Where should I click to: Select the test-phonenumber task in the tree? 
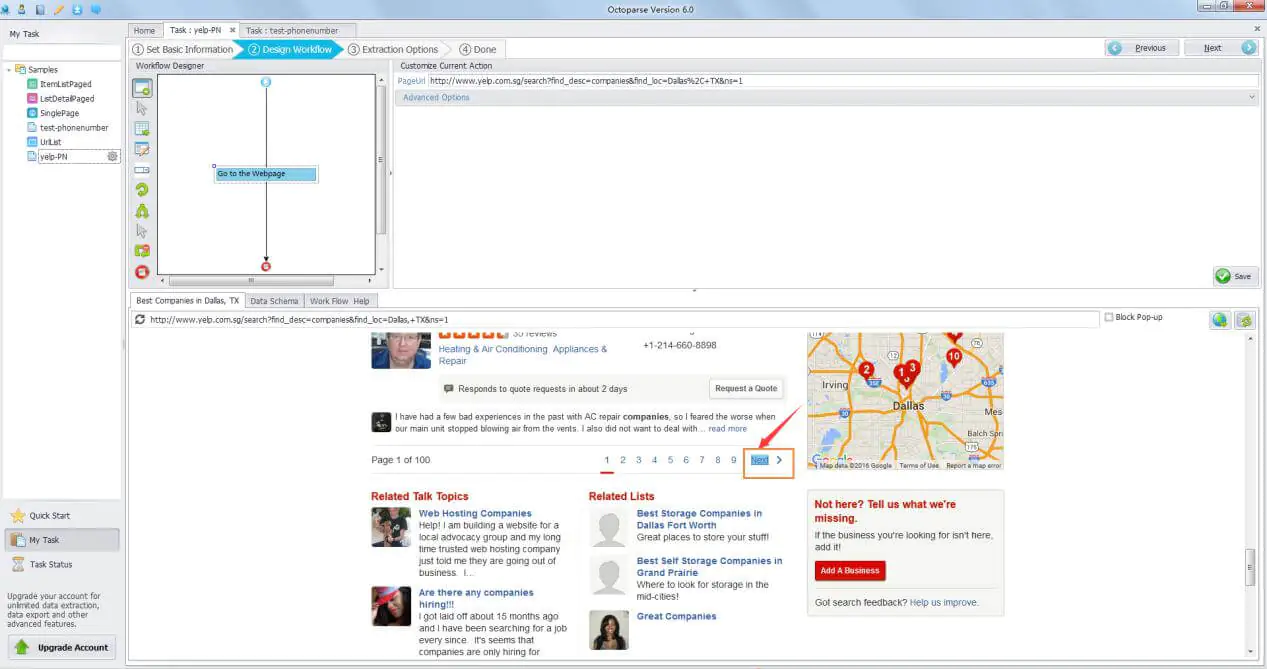tap(74, 128)
